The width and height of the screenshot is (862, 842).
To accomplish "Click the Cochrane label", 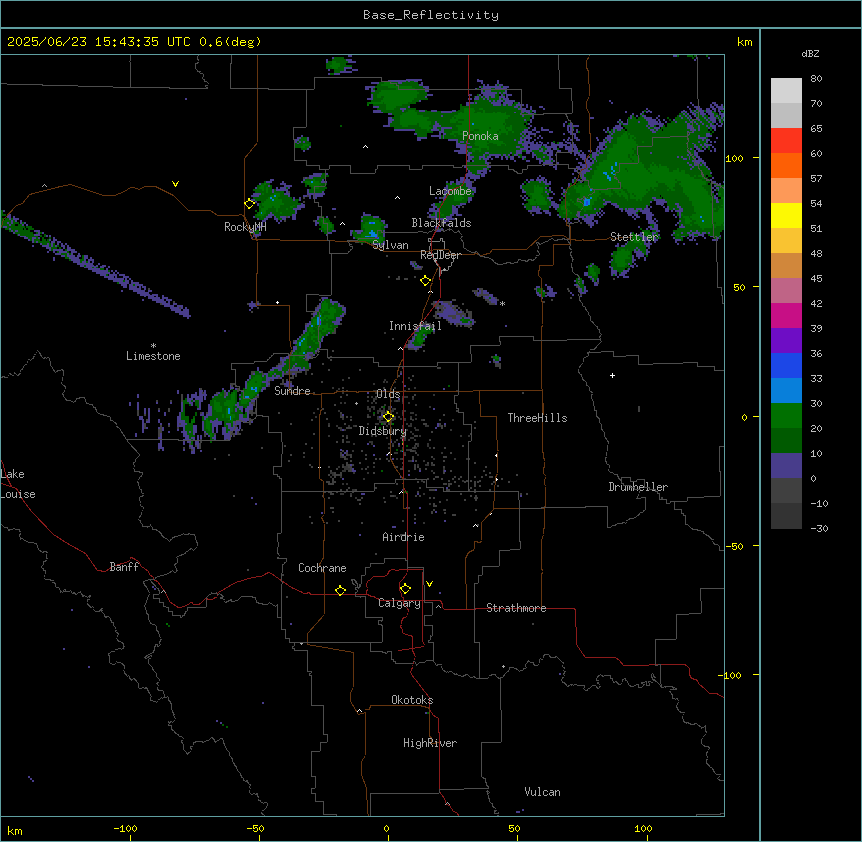I will coord(322,568).
